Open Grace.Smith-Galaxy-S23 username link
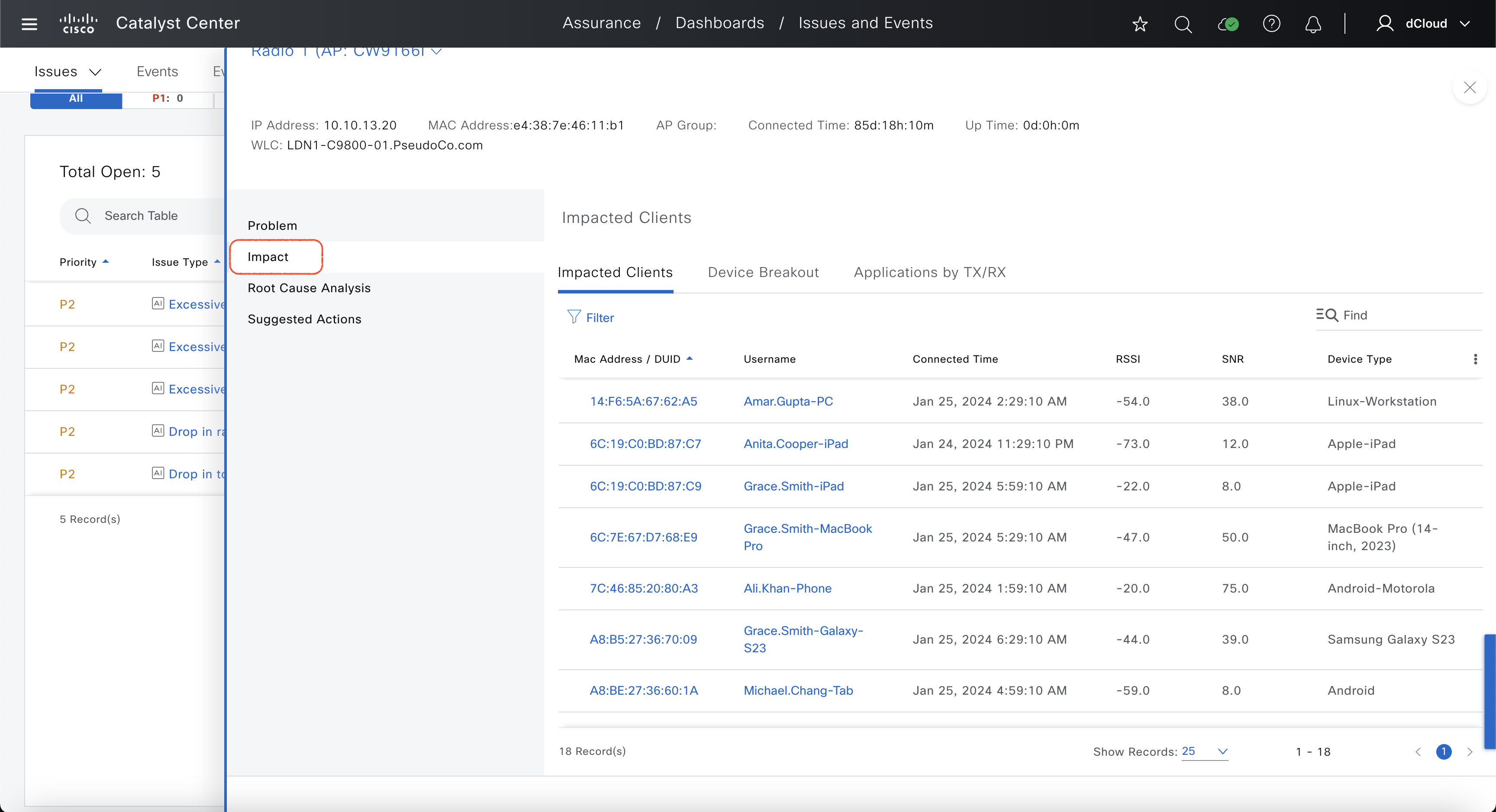 point(803,639)
